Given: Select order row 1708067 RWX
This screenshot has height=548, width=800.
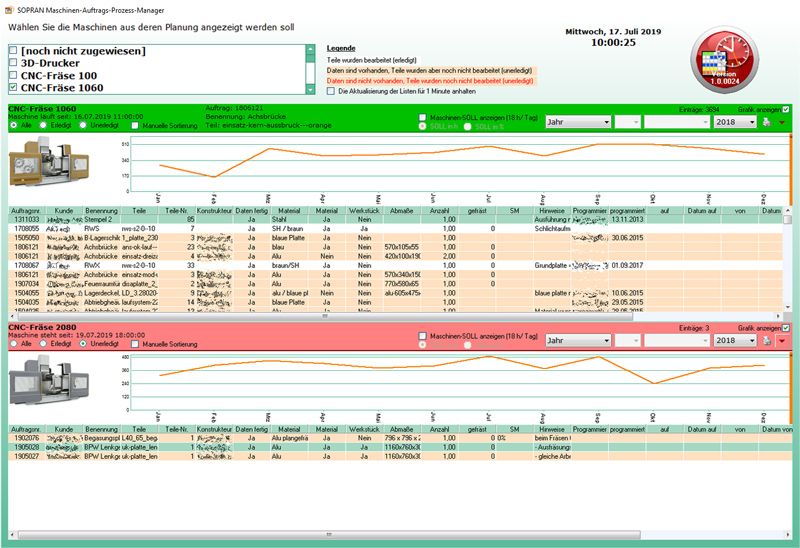Looking at the screenshot, I should [395, 265].
